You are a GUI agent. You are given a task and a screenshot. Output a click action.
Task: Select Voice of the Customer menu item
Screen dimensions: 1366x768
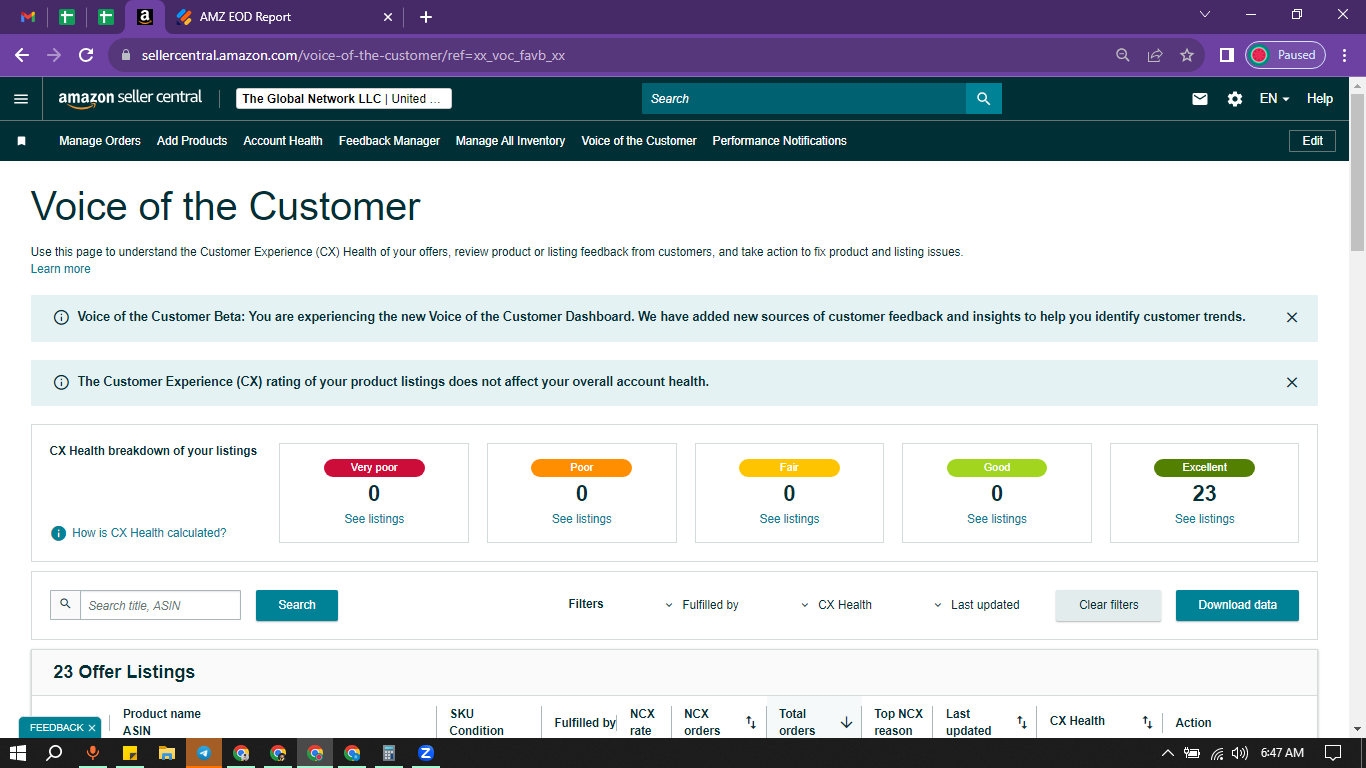pos(639,141)
